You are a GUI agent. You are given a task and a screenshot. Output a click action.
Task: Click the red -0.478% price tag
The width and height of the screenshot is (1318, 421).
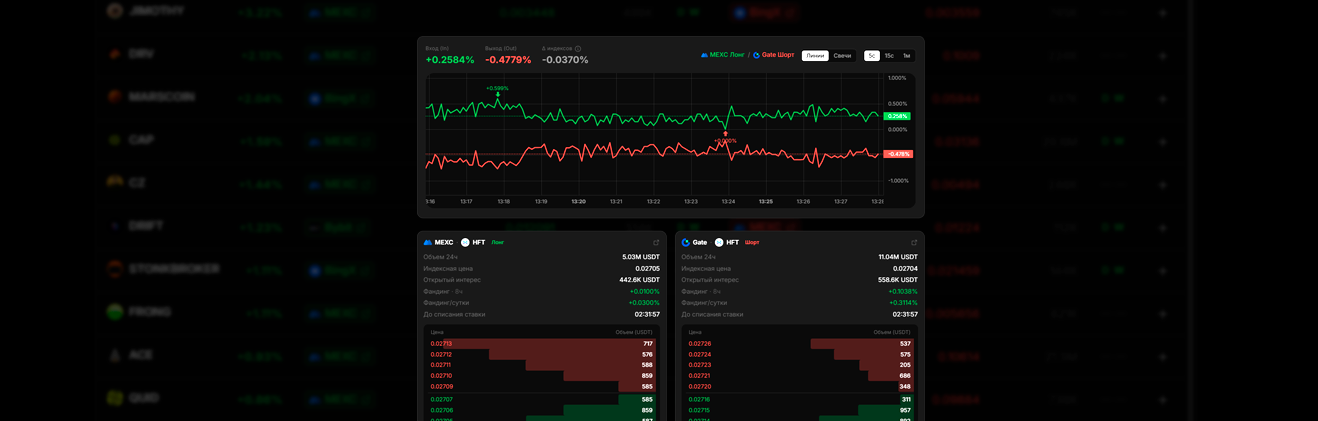(x=898, y=154)
